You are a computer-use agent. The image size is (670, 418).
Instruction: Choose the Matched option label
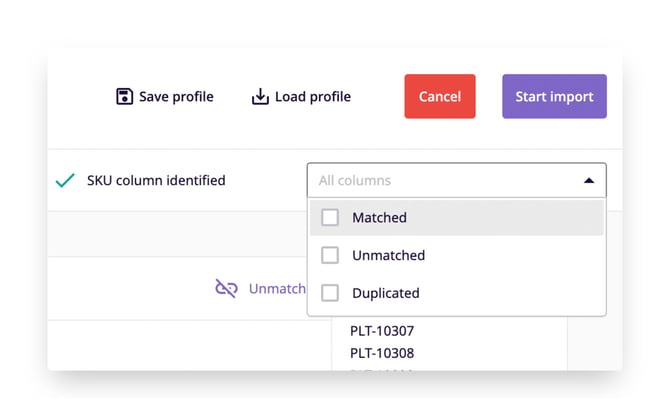click(x=379, y=218)
